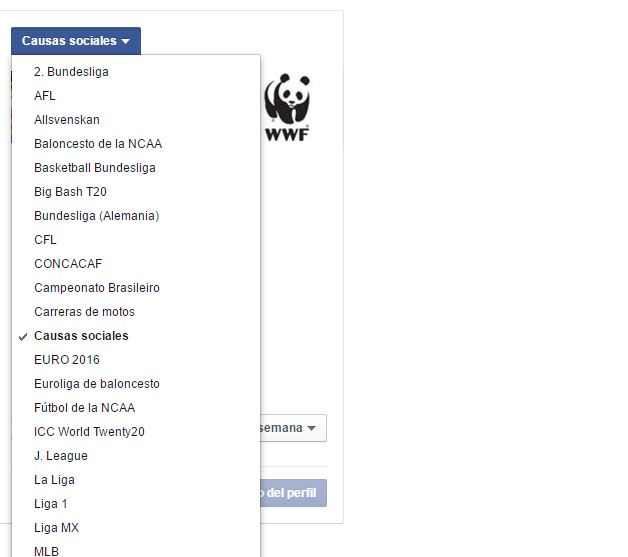Screen dimensions: 628x557
Task: Click the checkmark beside Causas sociales
Action: (x=23, y=336)
